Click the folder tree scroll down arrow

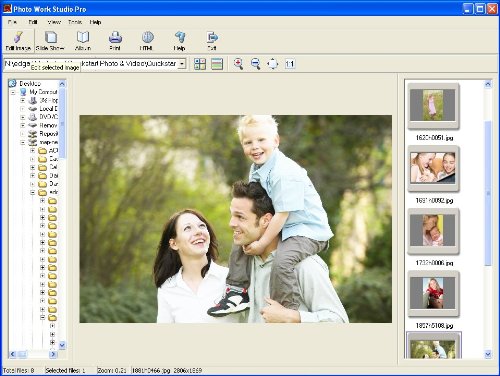(62, 345)
